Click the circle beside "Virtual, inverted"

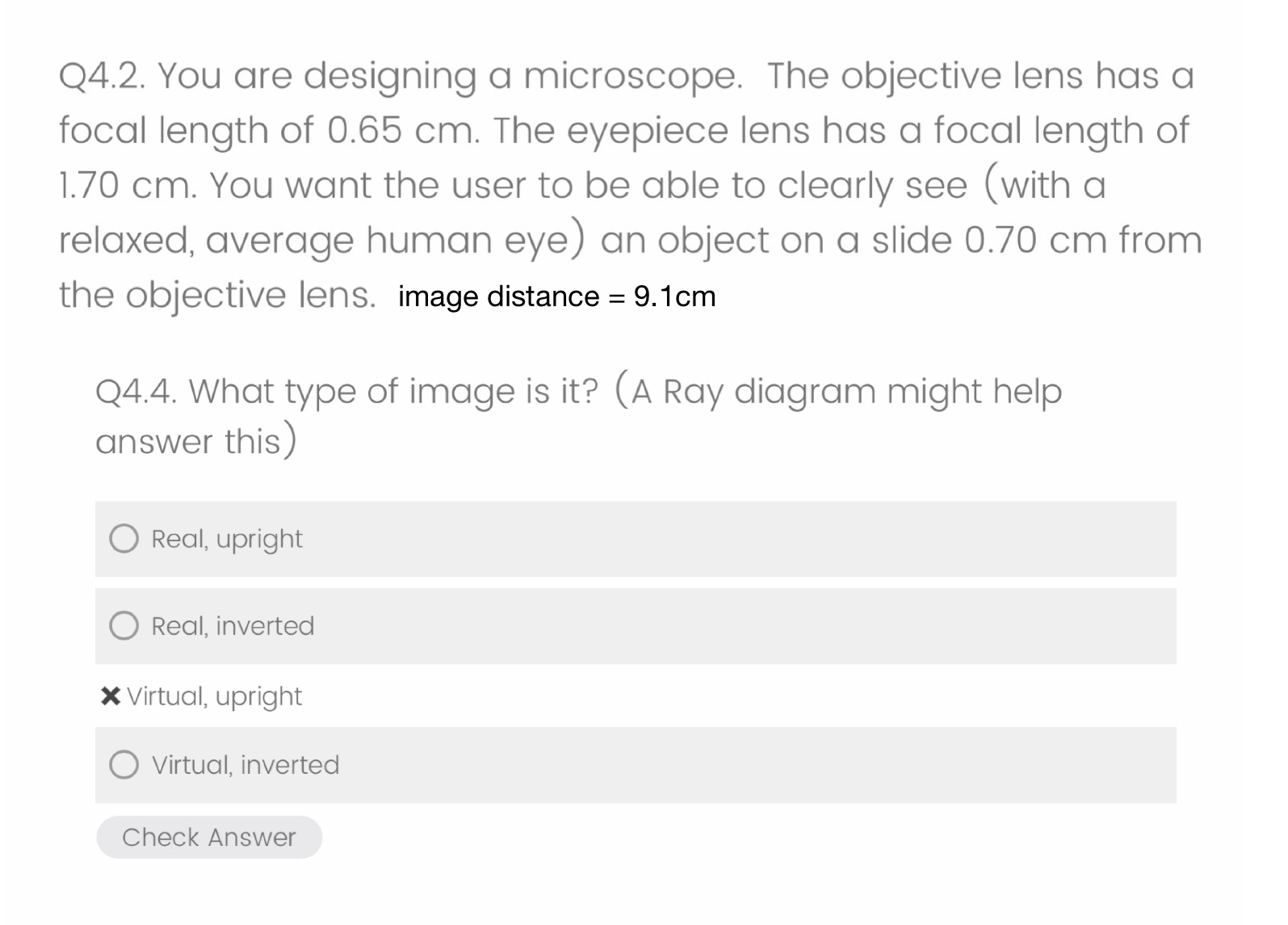point(125,763)
